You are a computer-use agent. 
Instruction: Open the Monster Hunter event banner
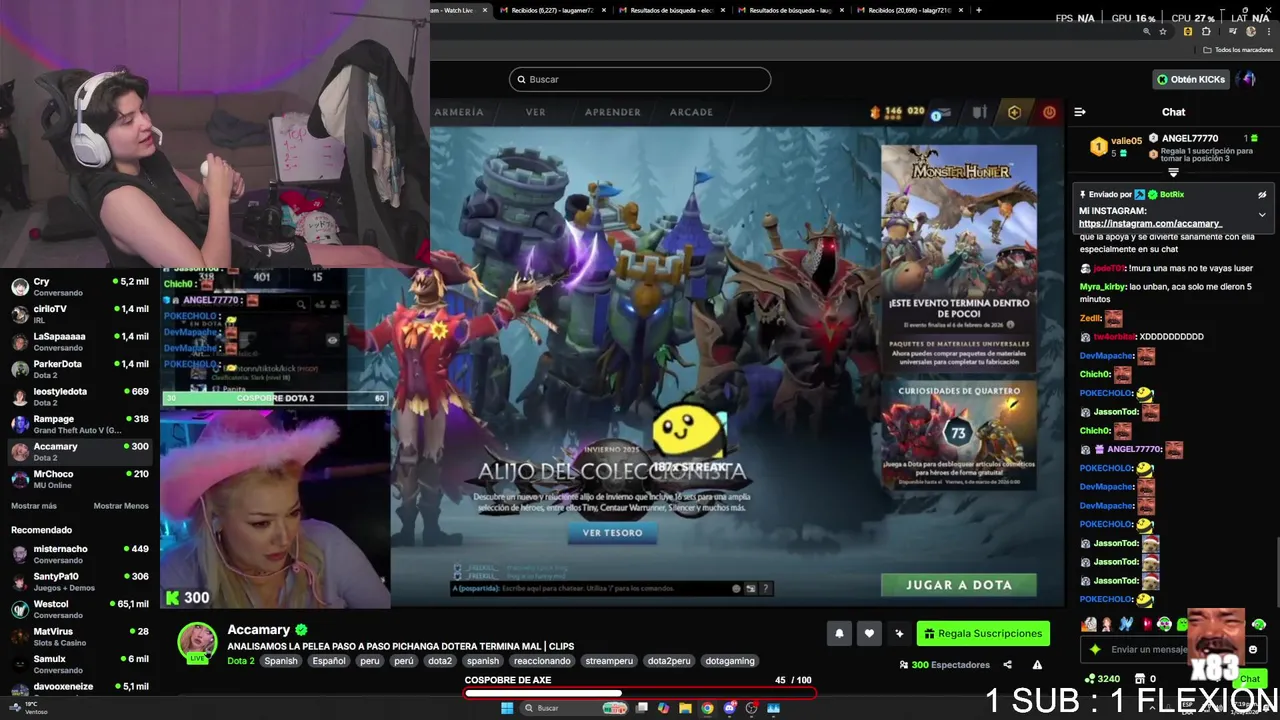pyautogui.click(x=959, y=257)
